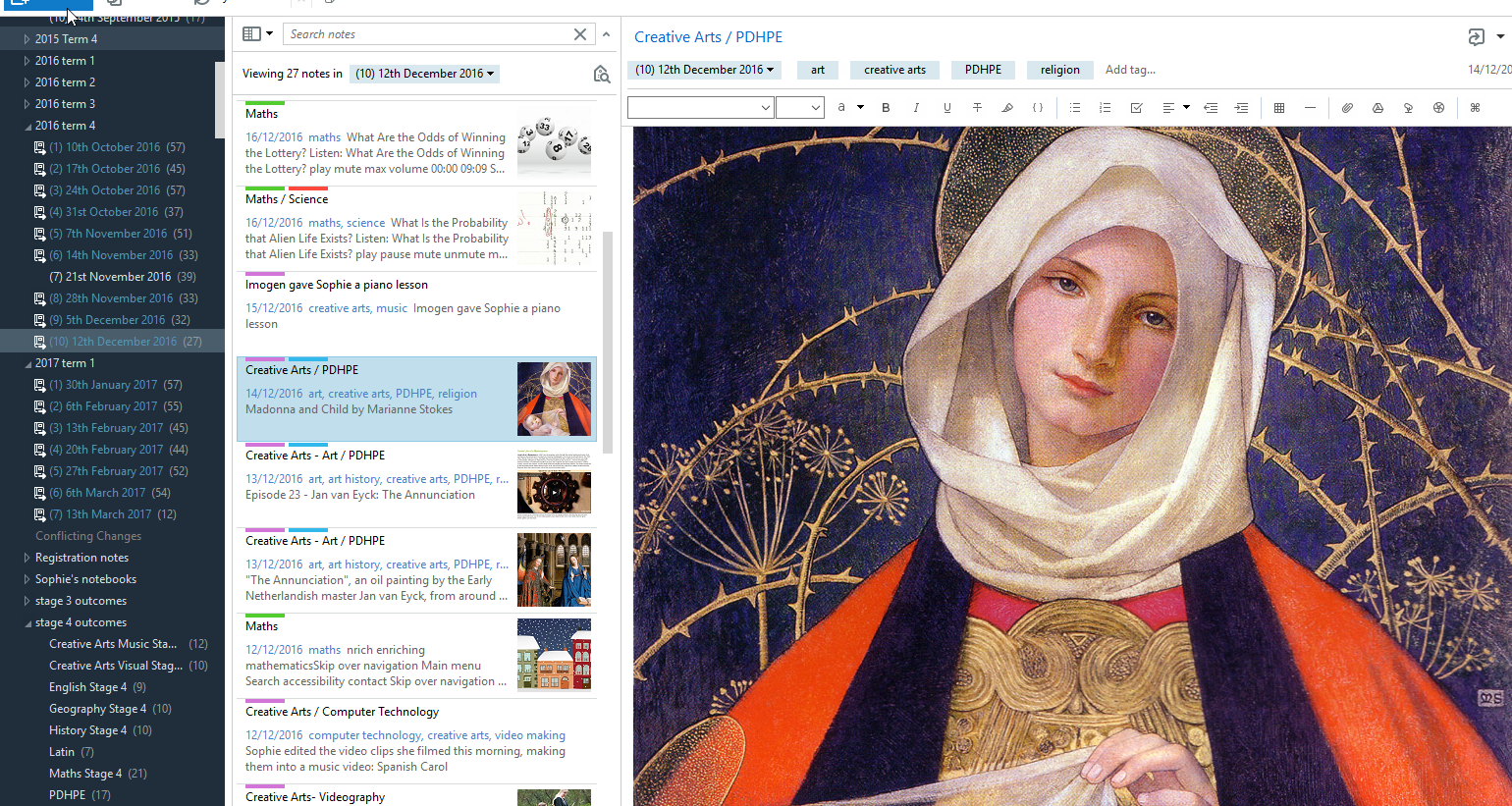Click the 'art' tag
The width and height of the screenshot is (1512, 806).
[x=818, y=70]
